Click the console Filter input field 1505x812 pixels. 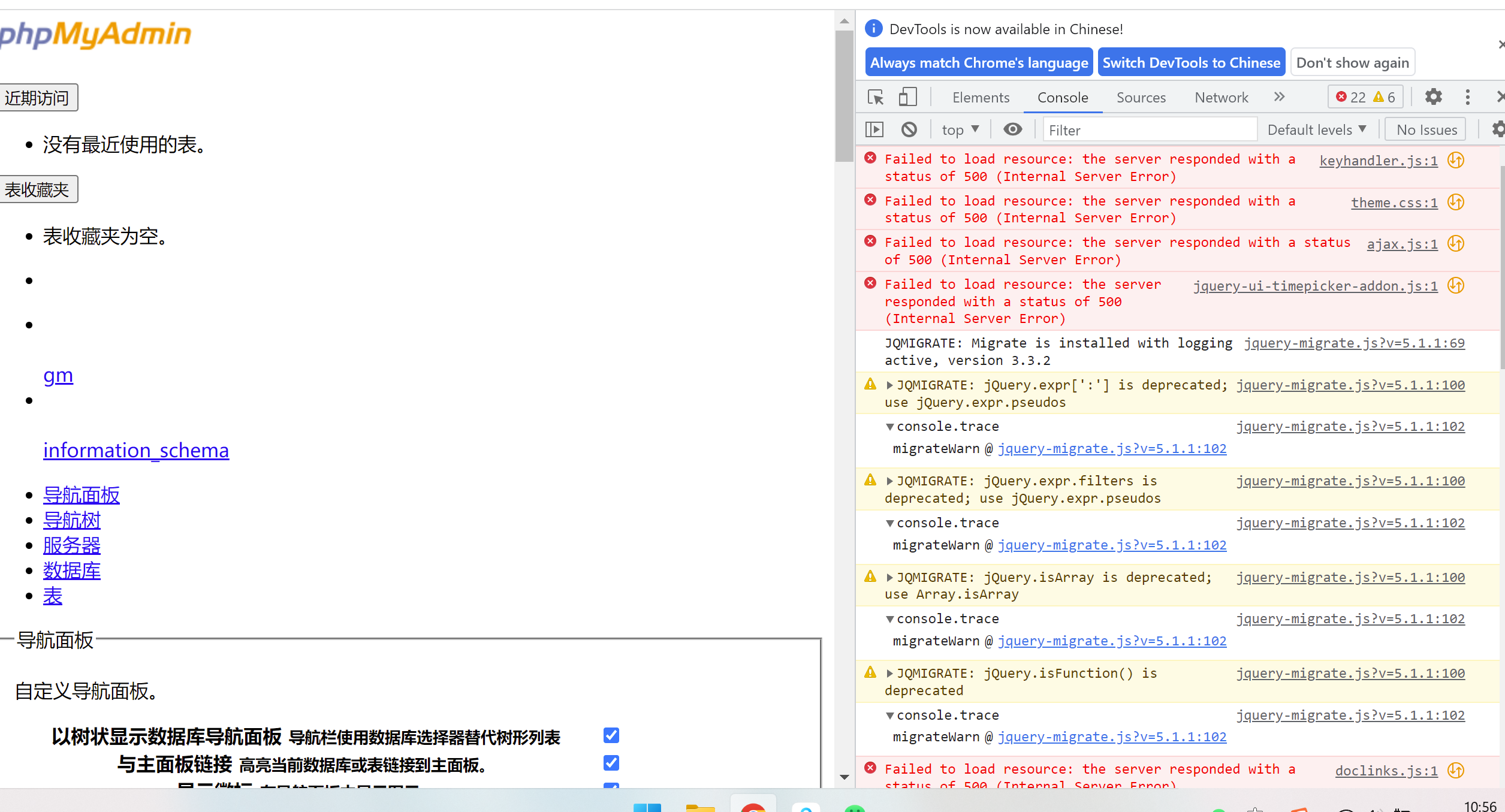(1150, 129)
